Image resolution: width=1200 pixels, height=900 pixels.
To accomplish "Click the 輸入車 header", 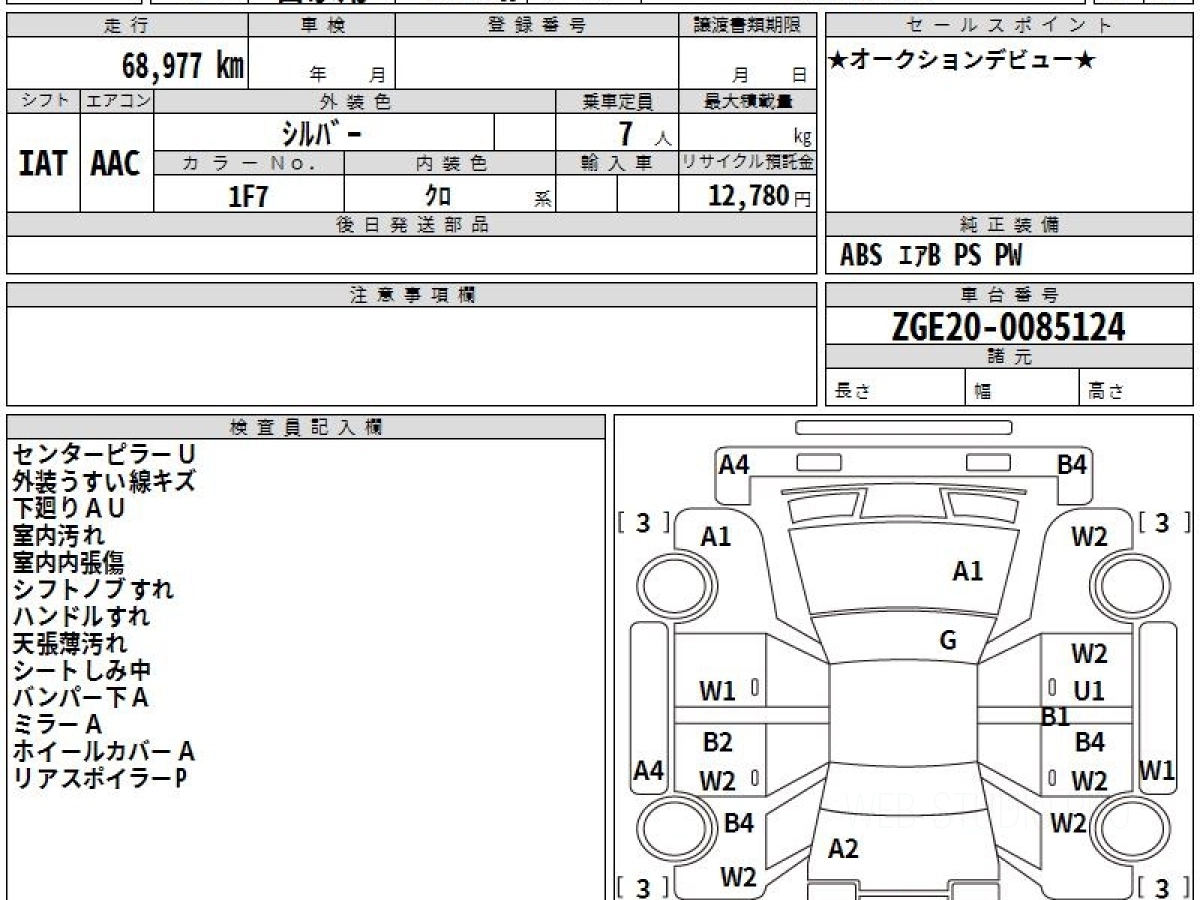I will coord(617,163).
